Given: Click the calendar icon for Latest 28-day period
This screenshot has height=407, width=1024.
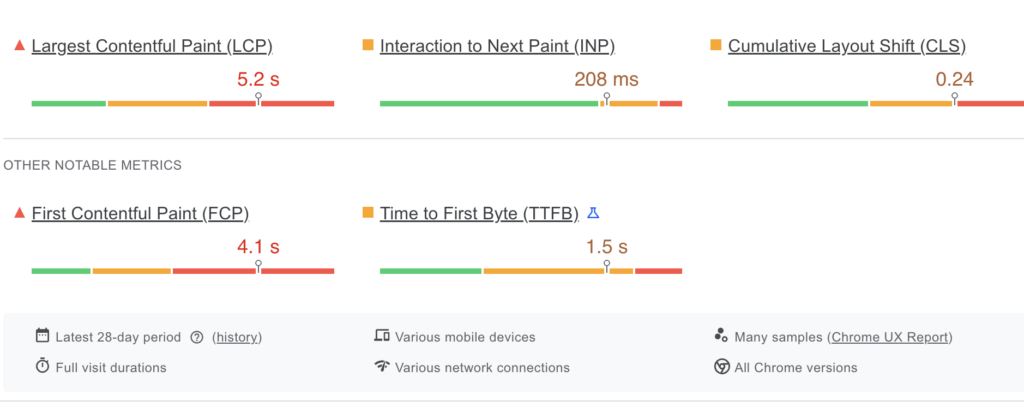Looking at the screenshot, I should 42,336.
